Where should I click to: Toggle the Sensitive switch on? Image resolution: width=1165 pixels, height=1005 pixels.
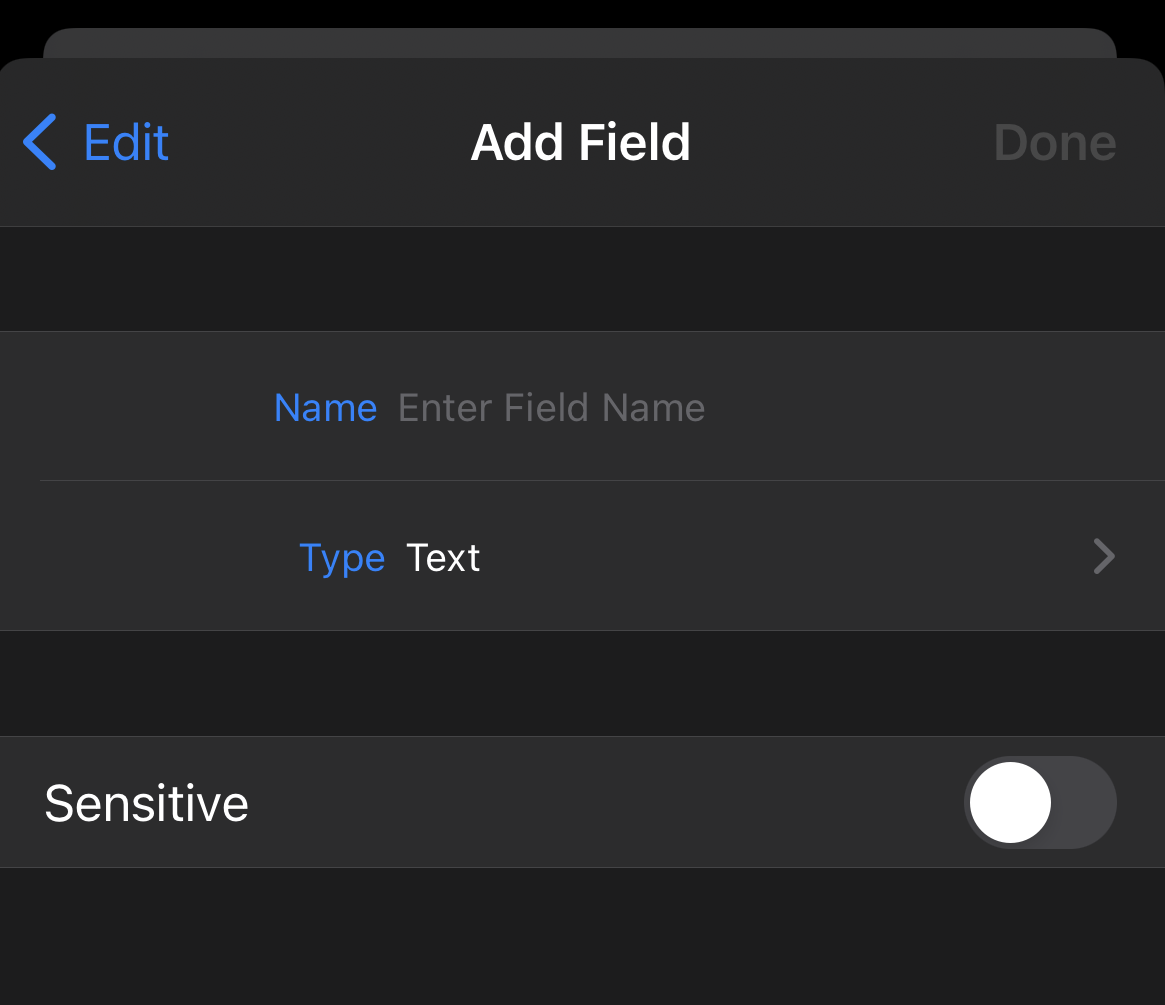(1040, 802)
